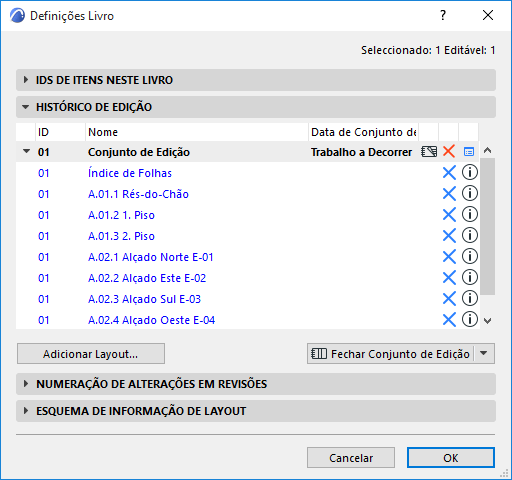Show info for A.02.1 Alçado Norte E-01

tap(470, 256)
